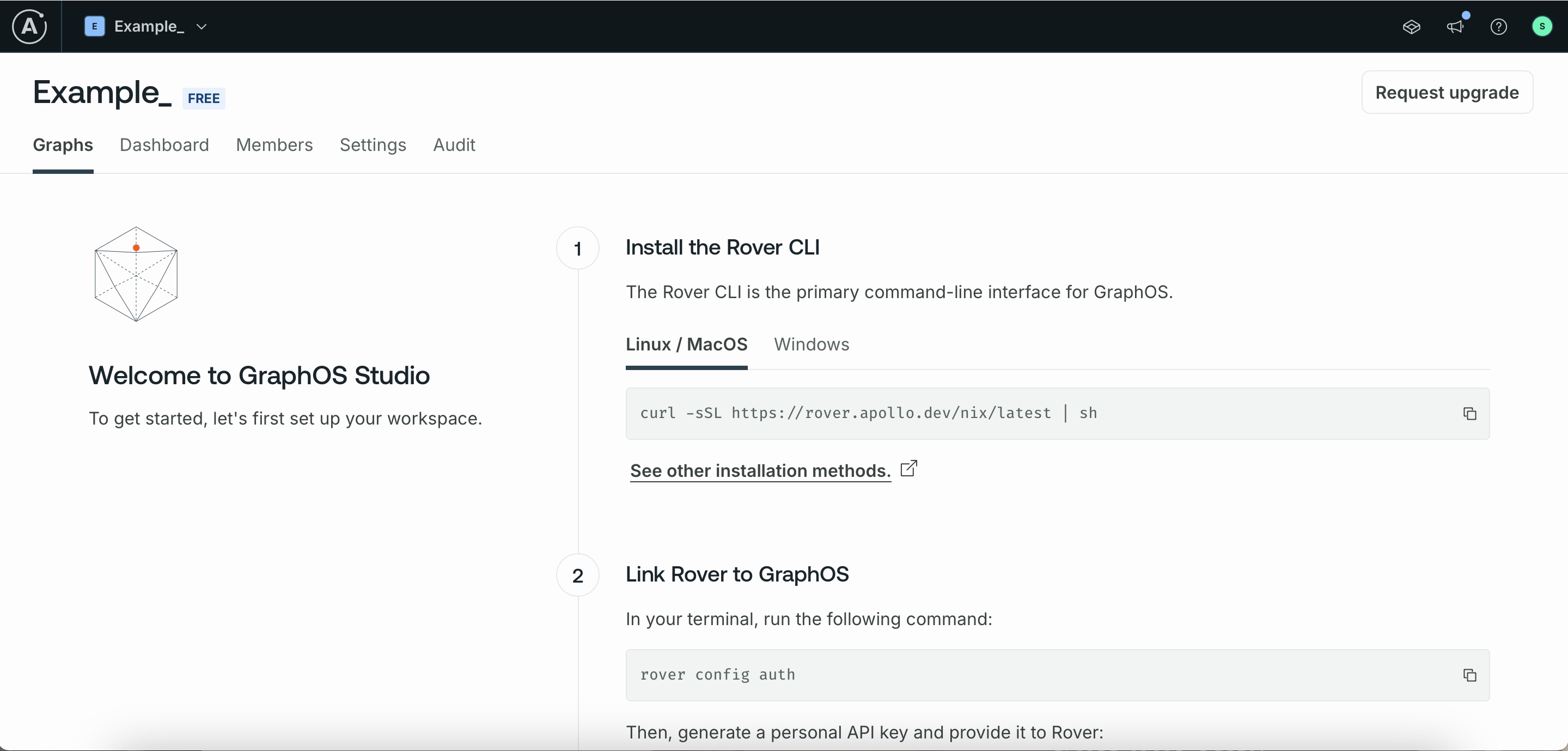The width and height of the screenshot is (1568, 751).
Task: Go to the Settings tab
Action: [373, 145]
